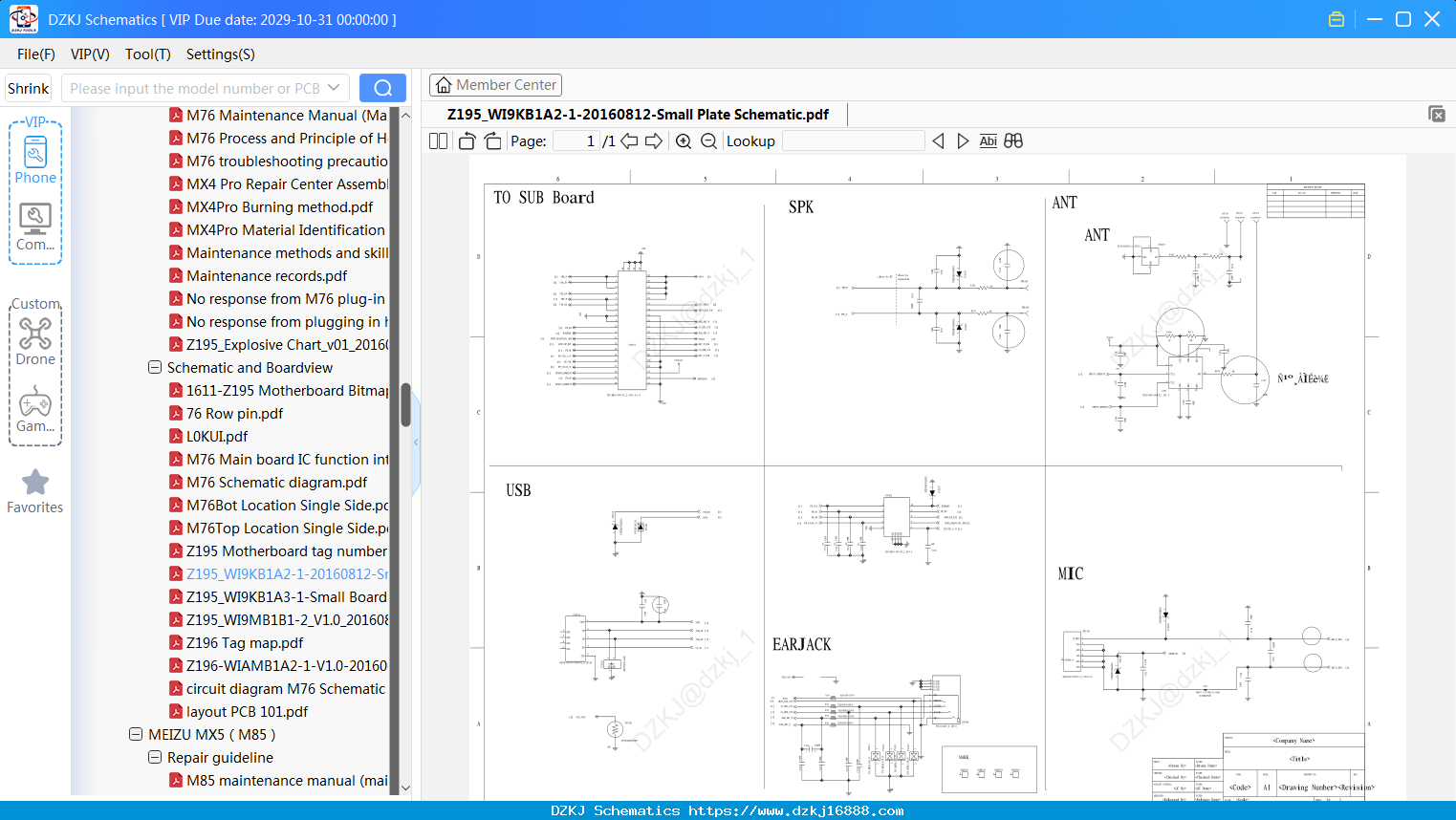Click the yellow toolbox icon in title bar
1456x820 pixels.
pos(1336,19)
